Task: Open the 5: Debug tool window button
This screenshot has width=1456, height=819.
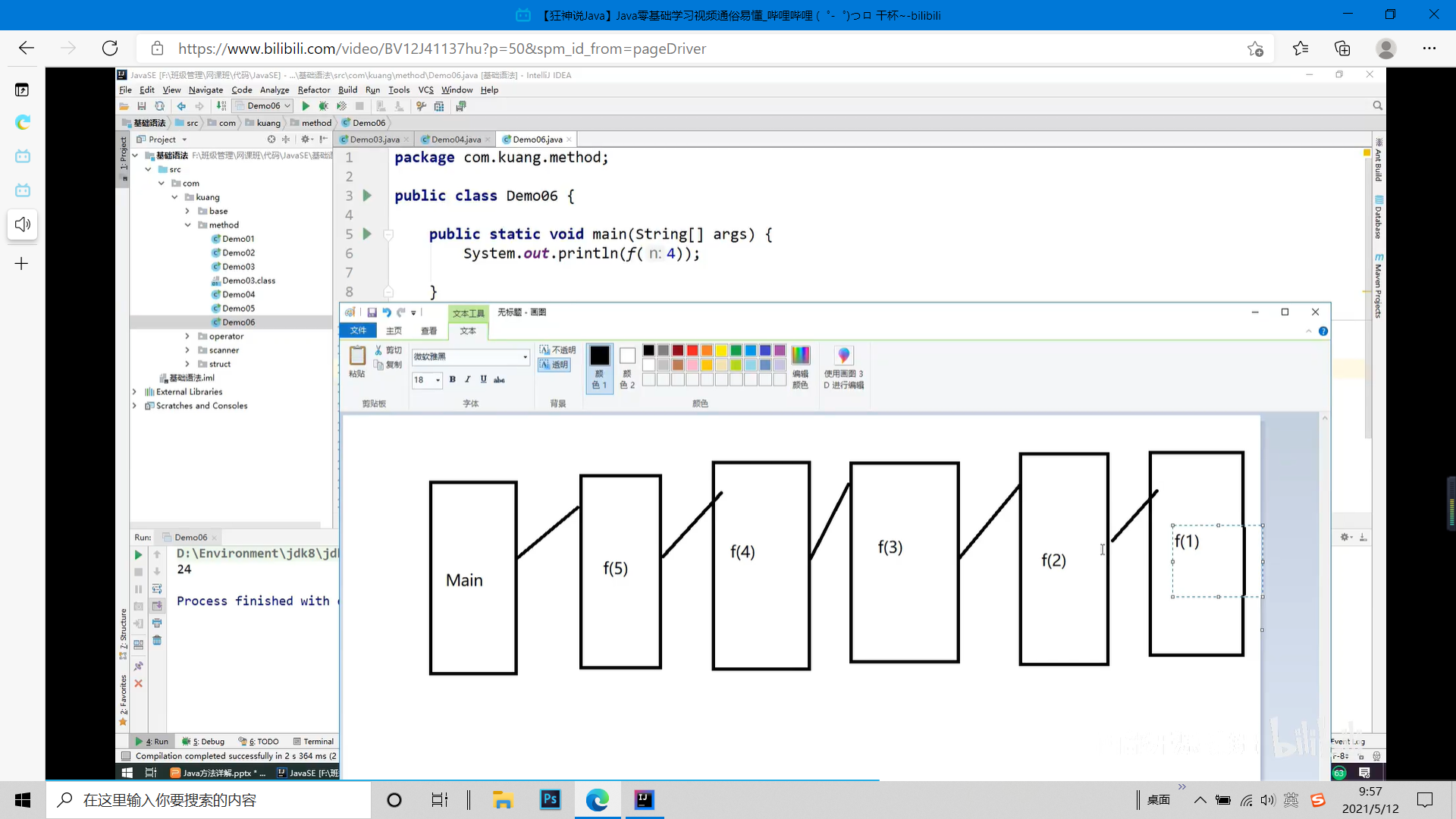Action: pyautogui.click(x=204, y=742)
